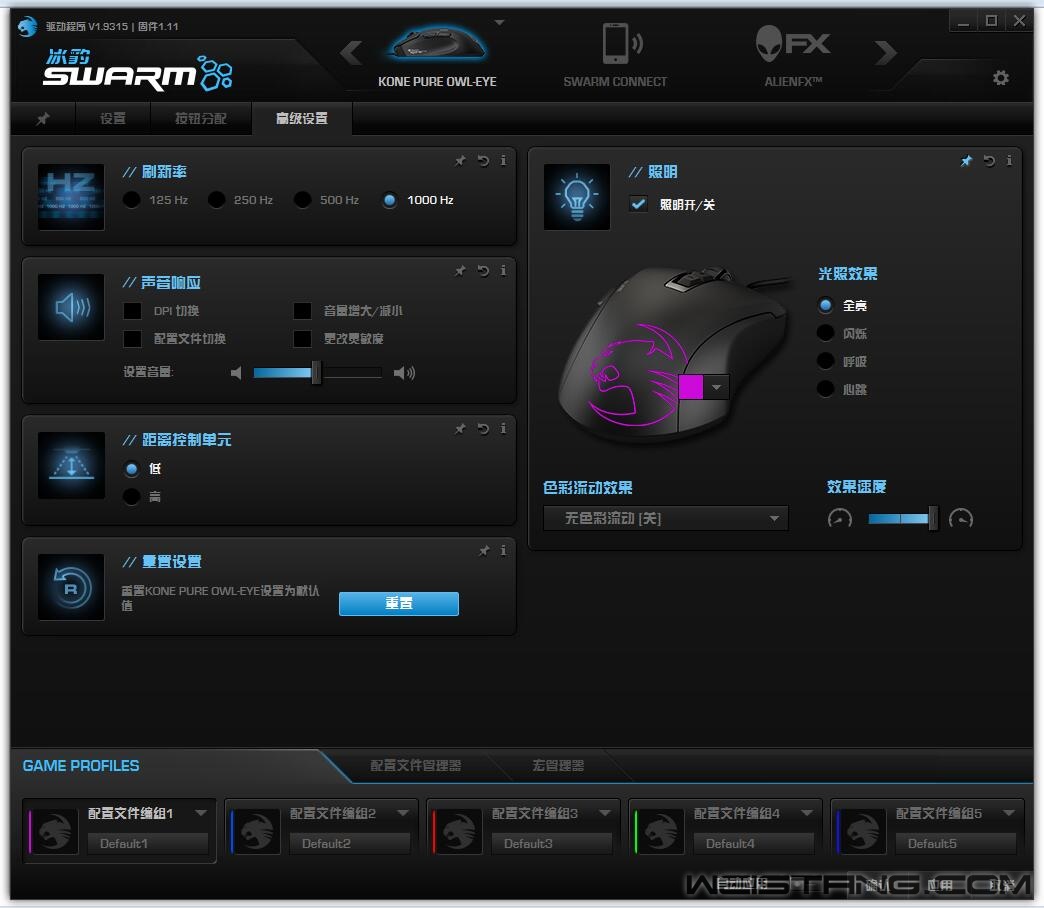
Task: Show info for the 重置设置 panel
Action: (503, 551)
